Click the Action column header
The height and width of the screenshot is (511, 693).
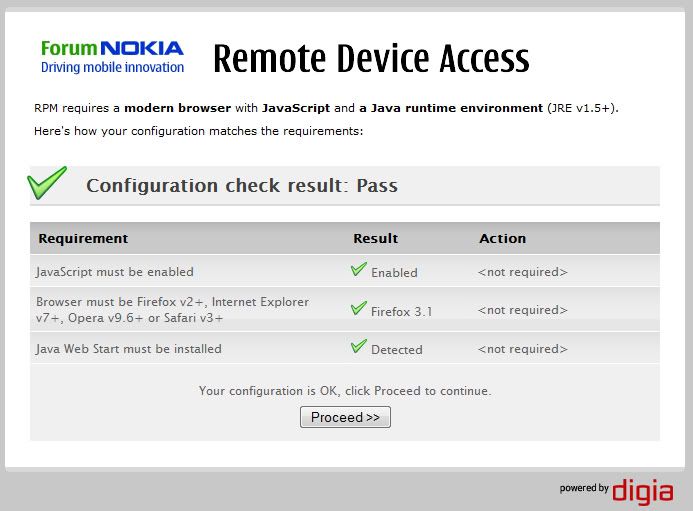coord(503,238)
